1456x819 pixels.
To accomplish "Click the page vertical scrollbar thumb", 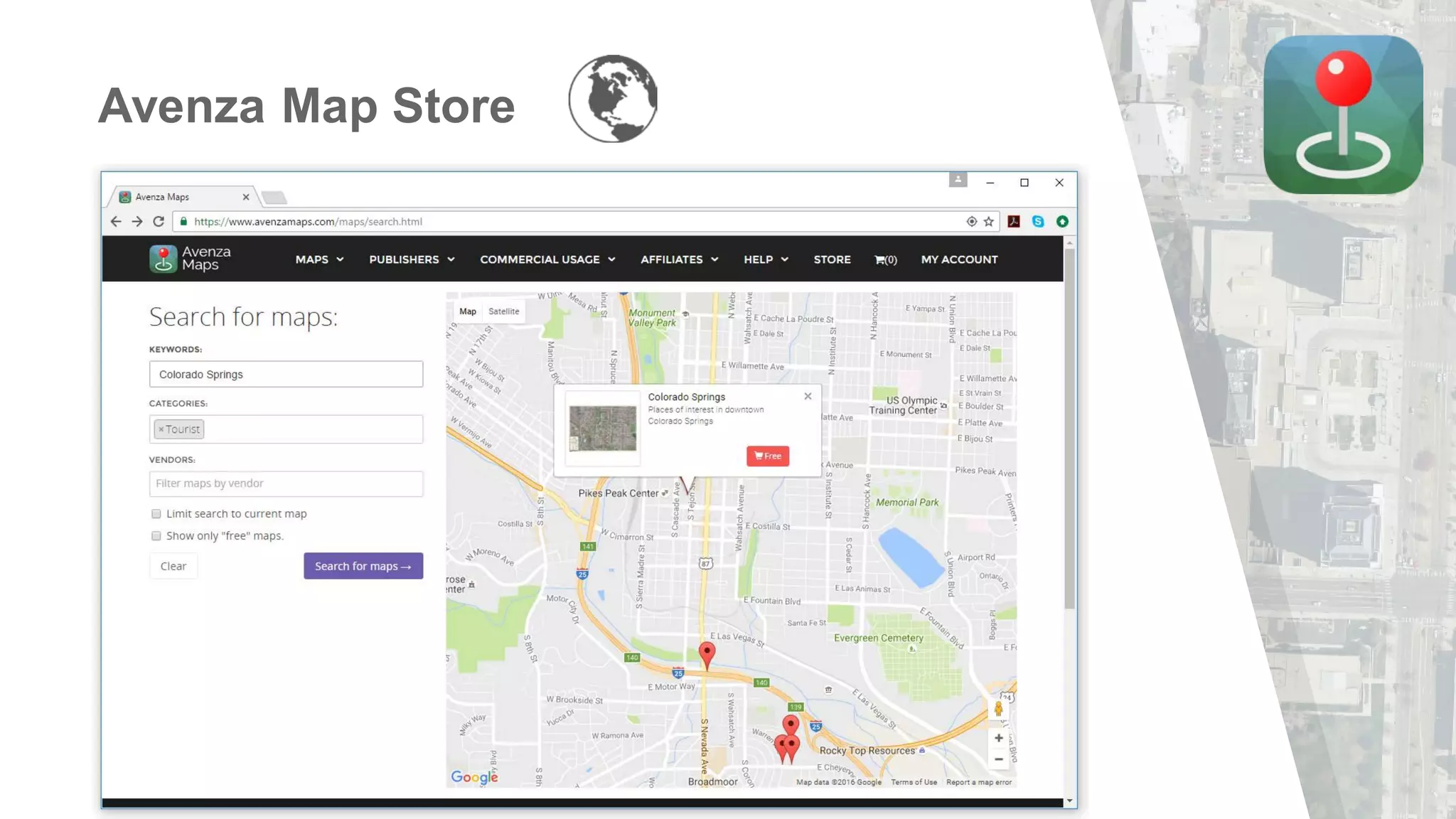I will [x=1069, y=429].
